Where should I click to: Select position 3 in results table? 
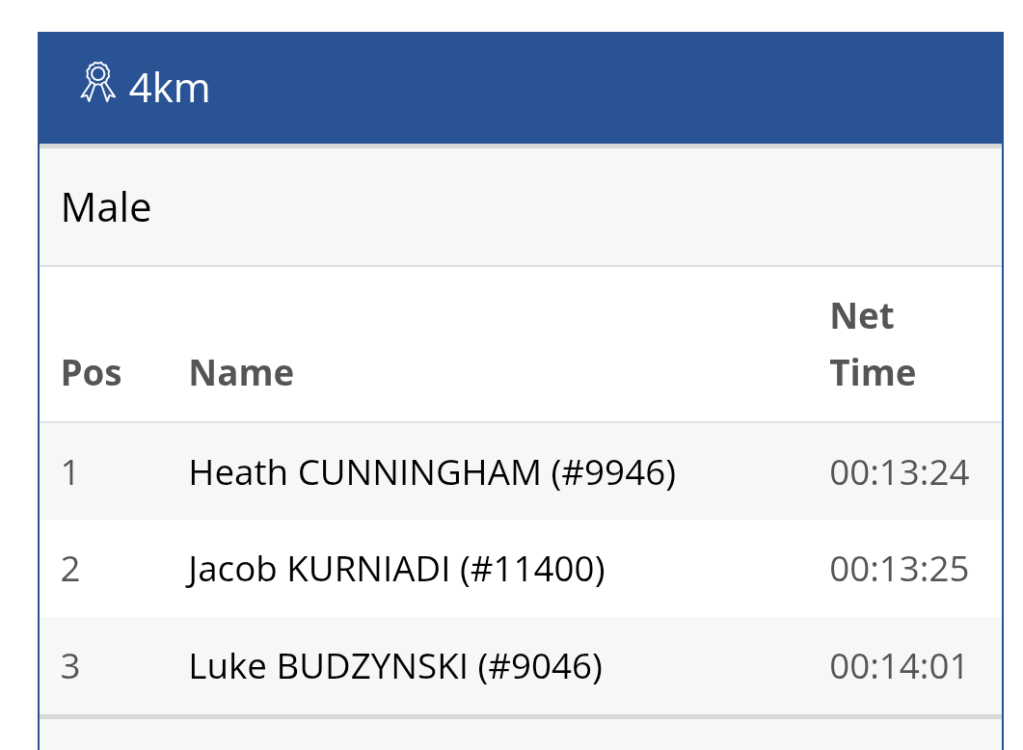coord(70,667)
